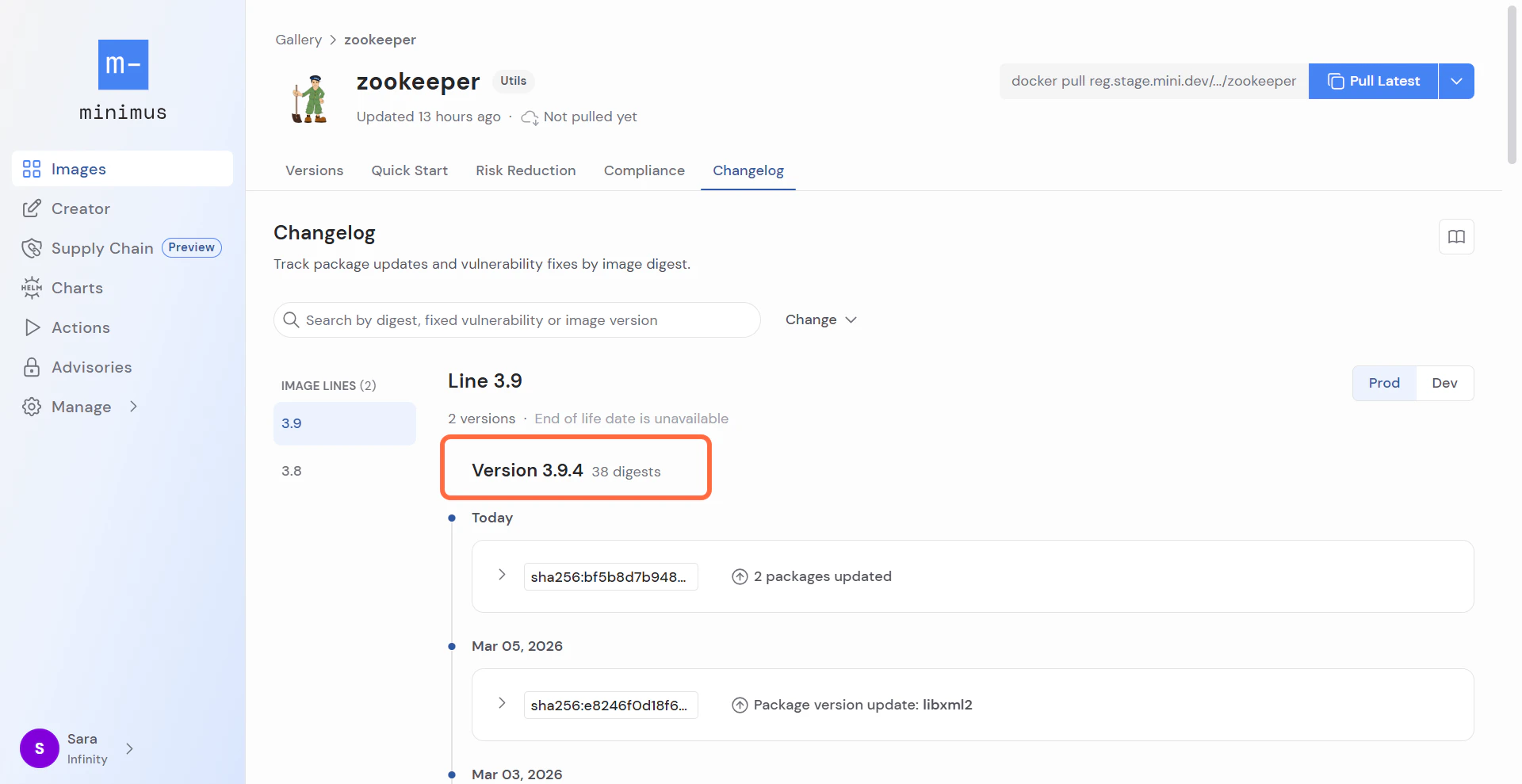Click the Gallery breadcrumb link
The height and width of the screenshot is (784, 1522).
click(x=298, y=40)
